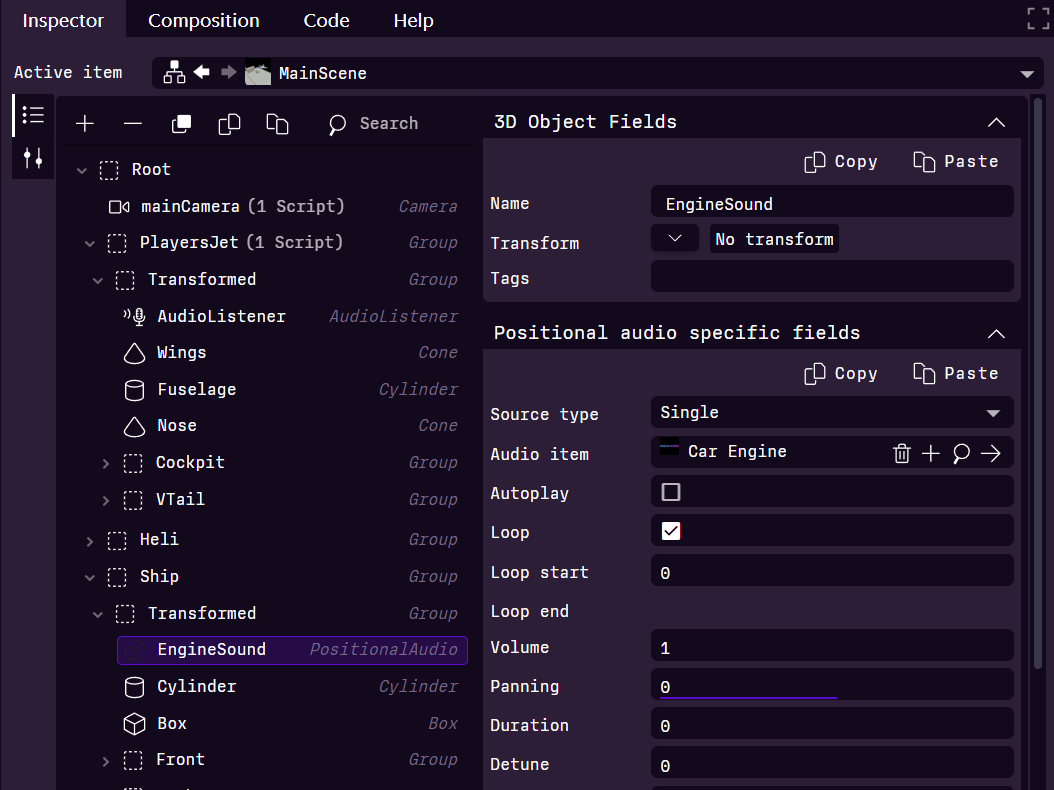1054x790 pixels.
Task: Open the audio item search (magnifier) icon
Action: [960, 452]
